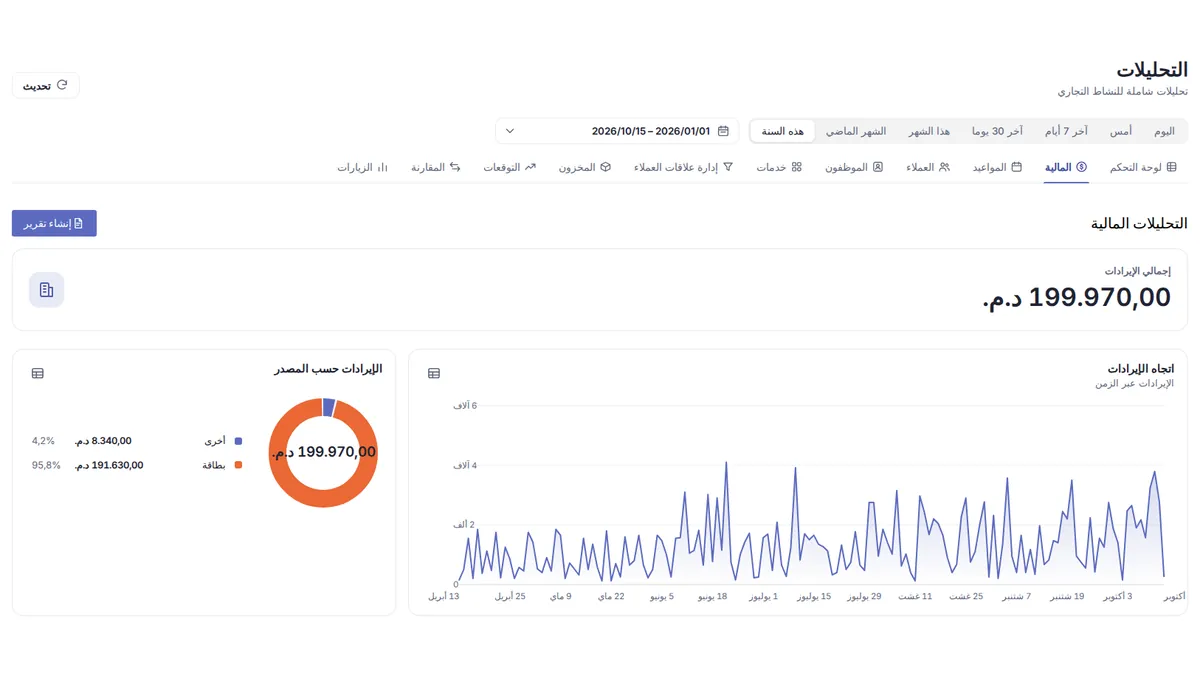The height and width of the screenshot is (675, 1200).
Task: Click the التحليلات المالية section heading
Action: tap(1139, 223)
